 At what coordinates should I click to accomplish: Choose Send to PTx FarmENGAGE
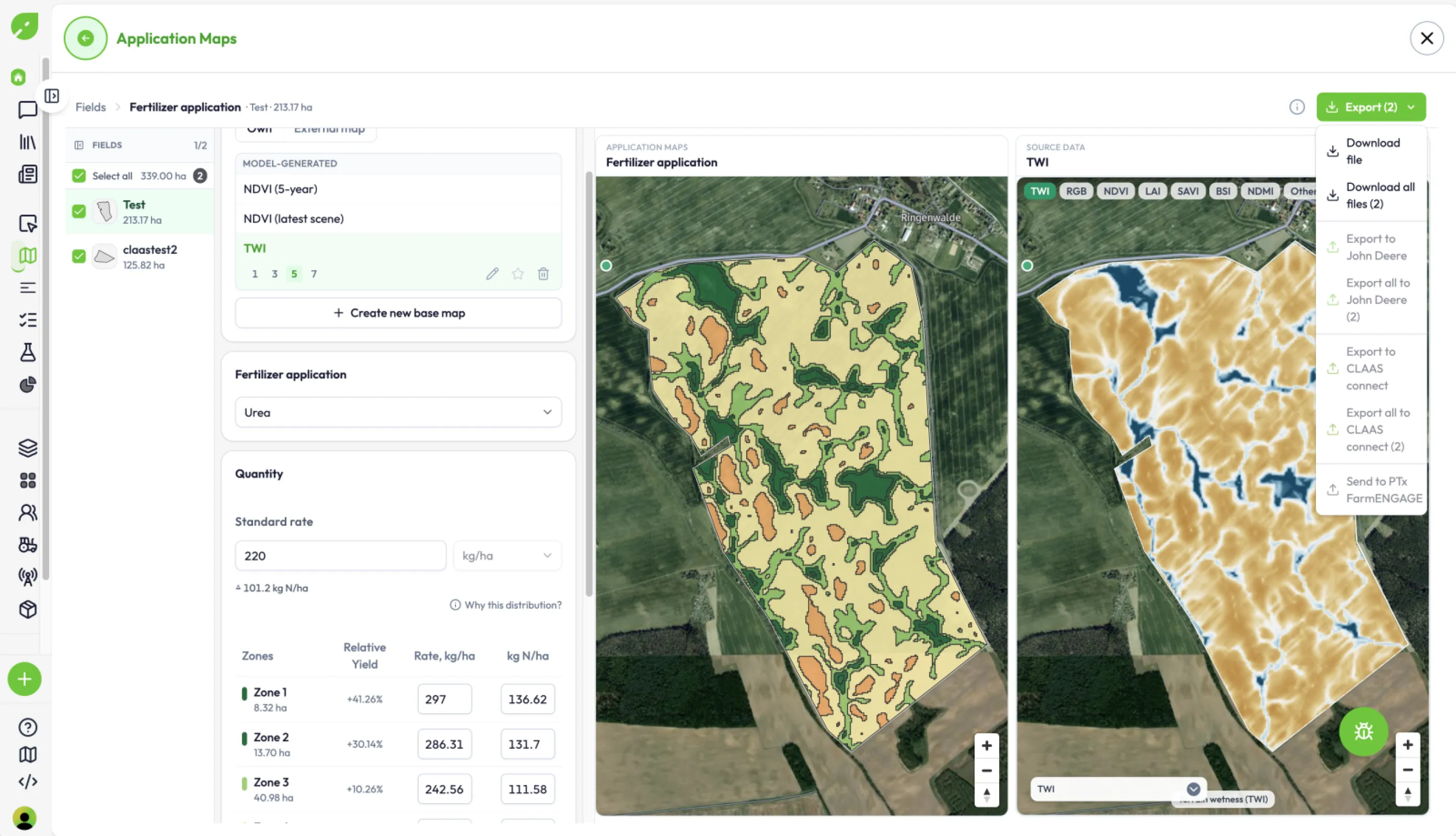(1371, 490)
